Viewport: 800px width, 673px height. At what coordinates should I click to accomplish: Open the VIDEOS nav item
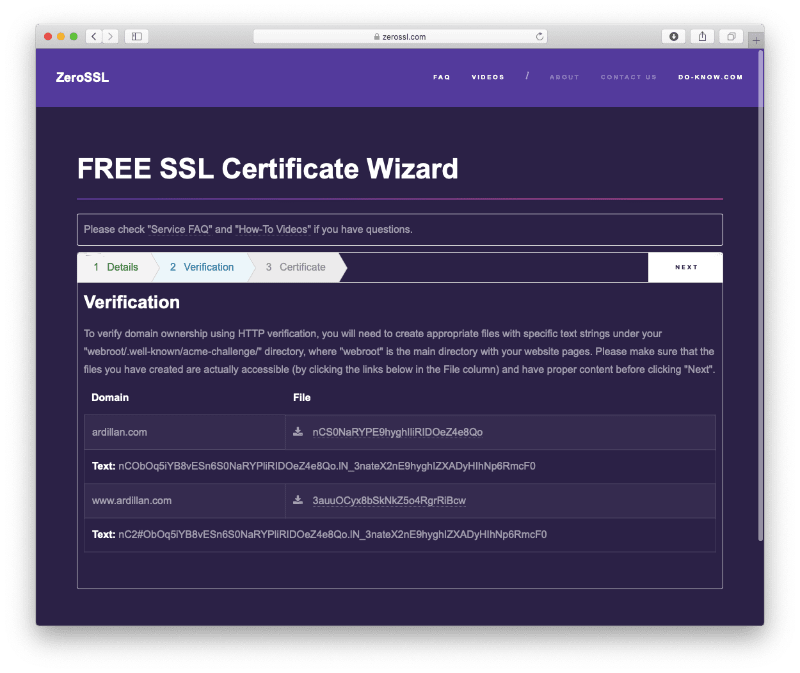pyautogui.click(x=488, y=77)
